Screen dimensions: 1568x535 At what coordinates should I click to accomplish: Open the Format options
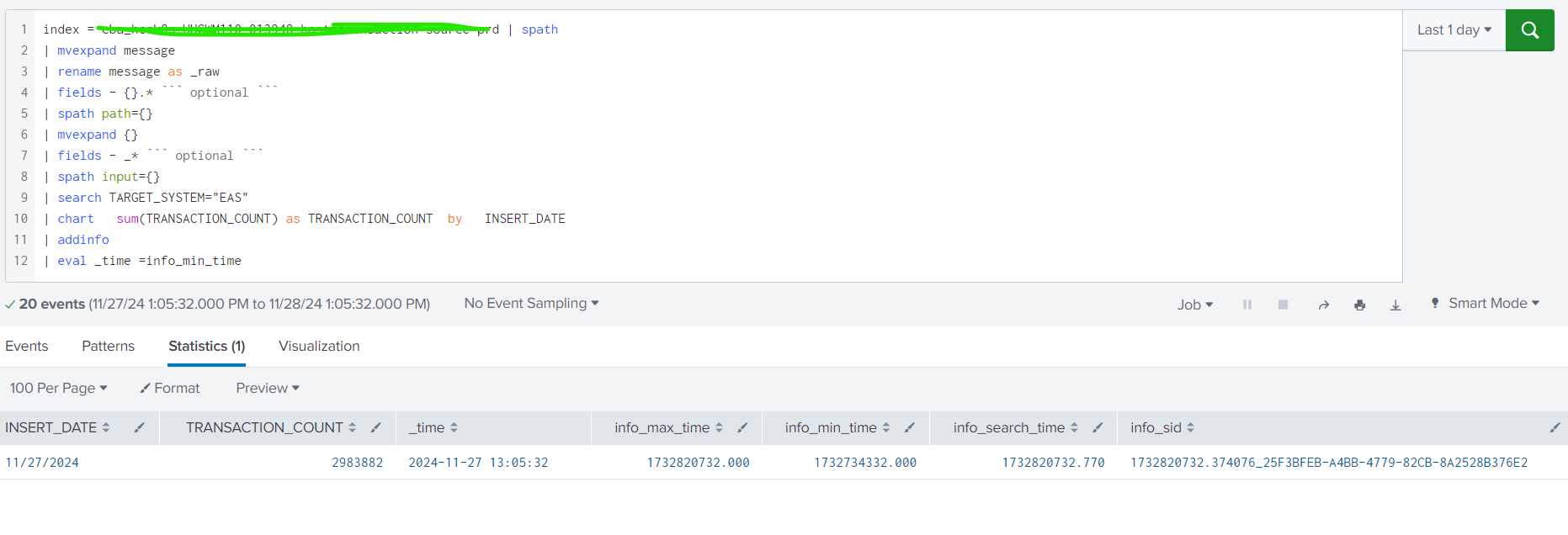(x=170, y=388)
